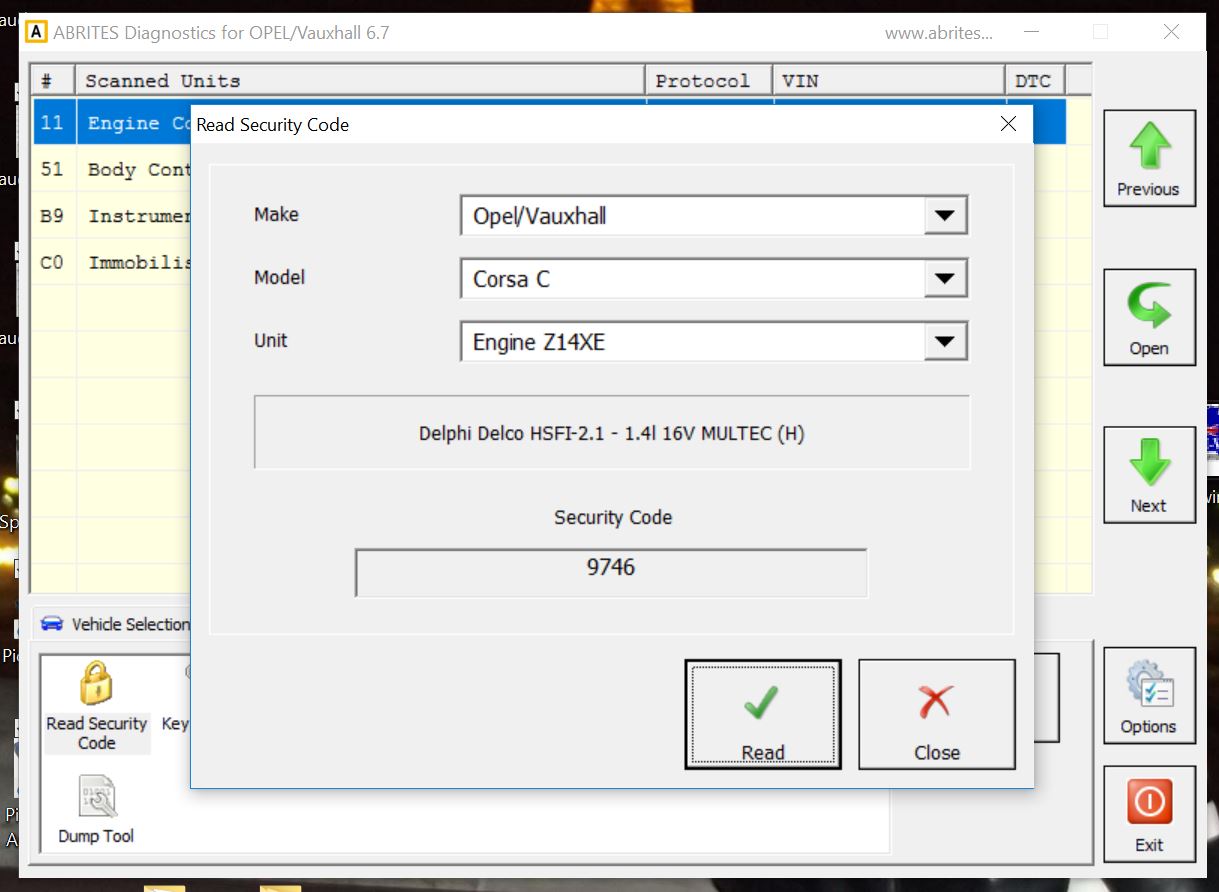Expand the Model dropdown arrow
This screenshot has width=1219, height=892.
click(944, 278)
